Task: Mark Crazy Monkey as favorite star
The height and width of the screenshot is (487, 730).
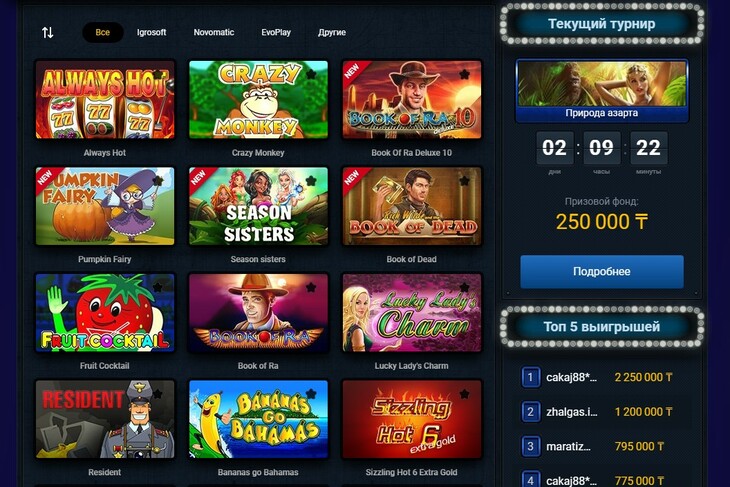Action: coord(311,74)
